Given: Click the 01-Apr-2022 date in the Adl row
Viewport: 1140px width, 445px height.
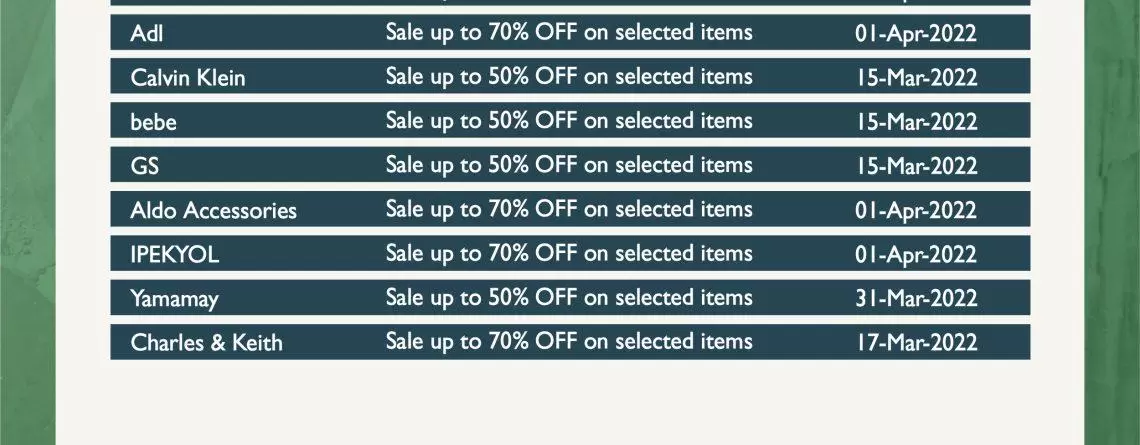Looking at the screenshot, I should point(916,34).
